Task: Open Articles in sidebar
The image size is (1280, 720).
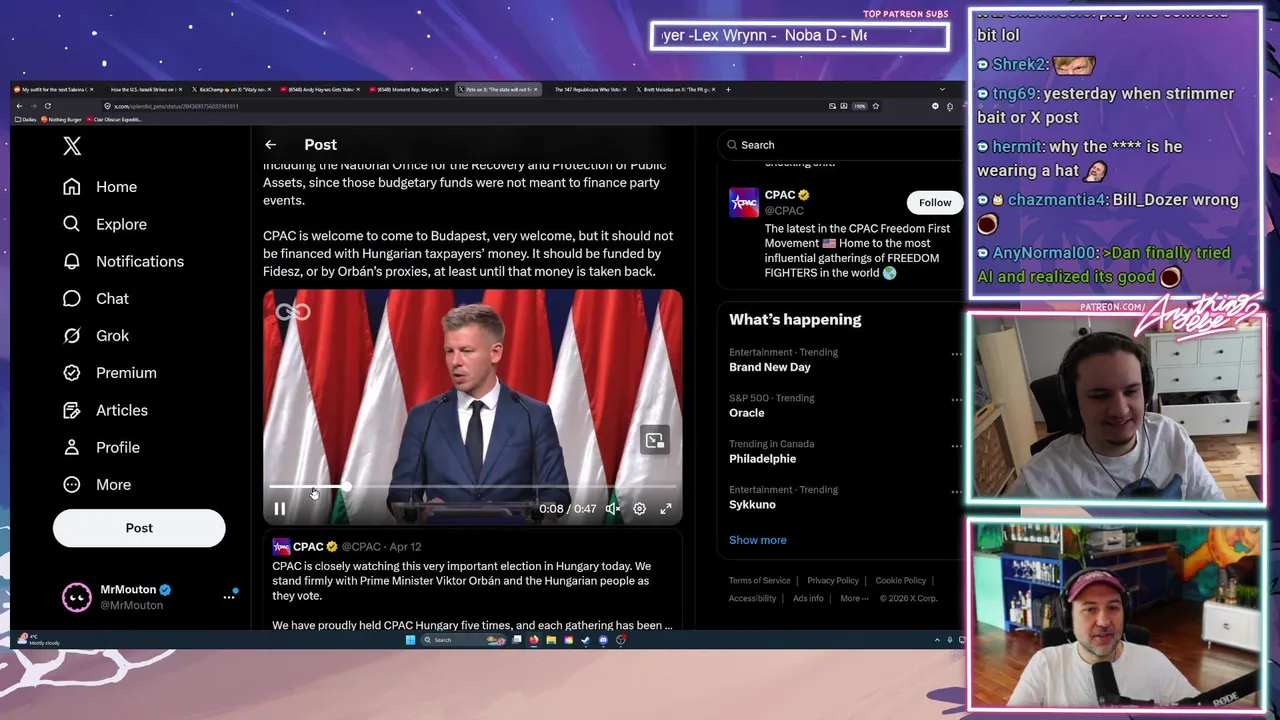Action: point(105,410)
